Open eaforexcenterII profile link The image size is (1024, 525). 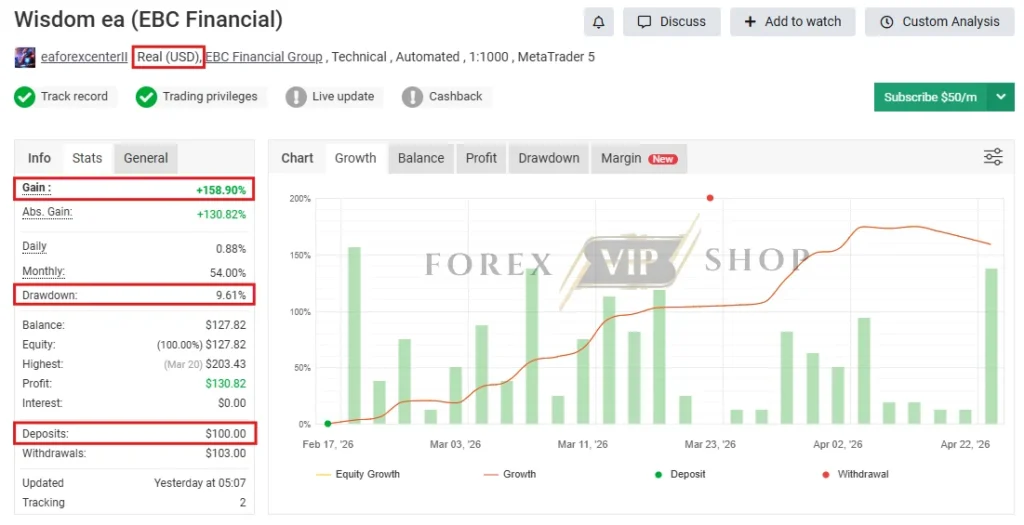84,57
